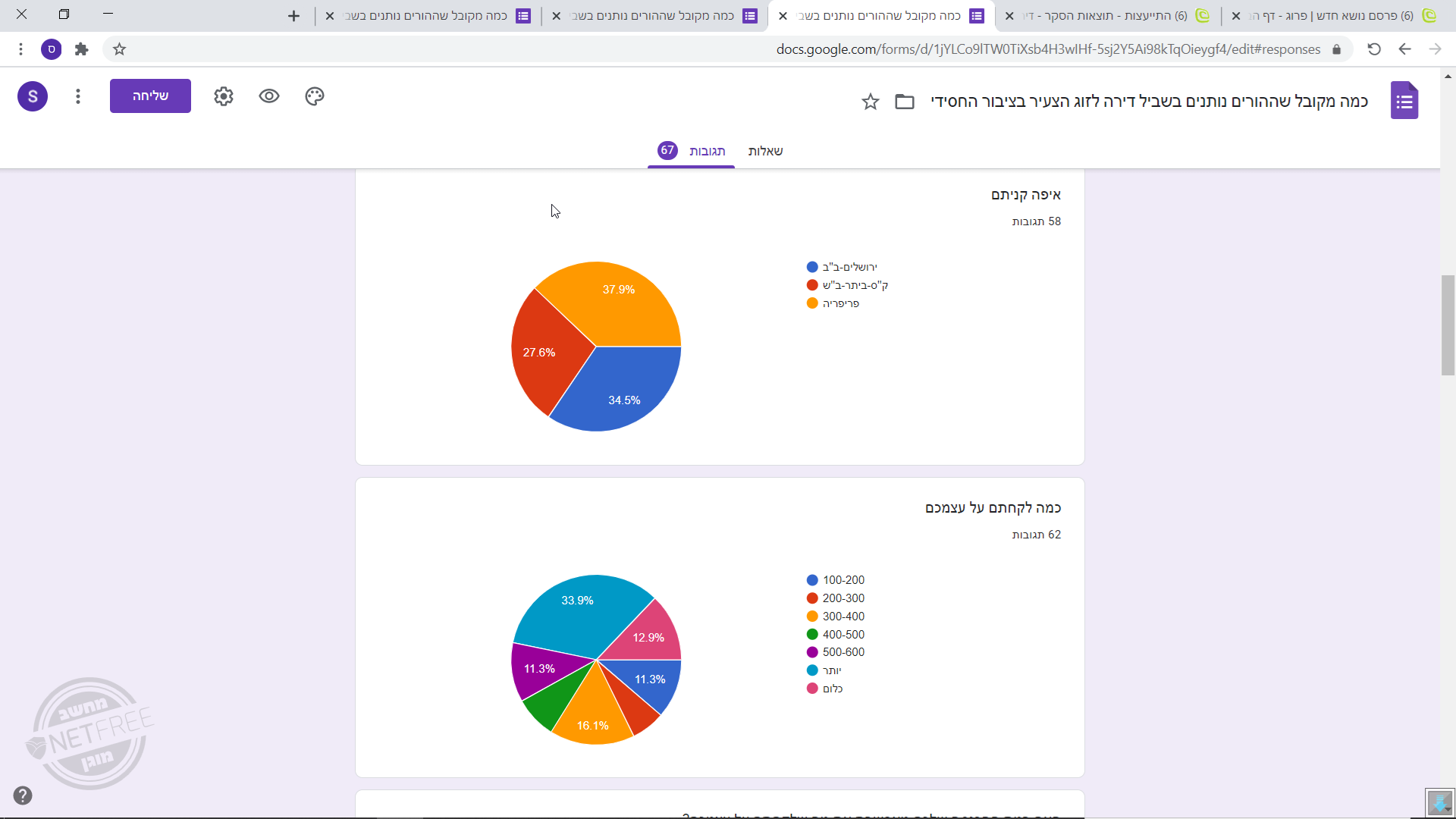Open Chrome's three-dot menu
The height and width of the screenshot is (819, 1456).
pos(20,49)
